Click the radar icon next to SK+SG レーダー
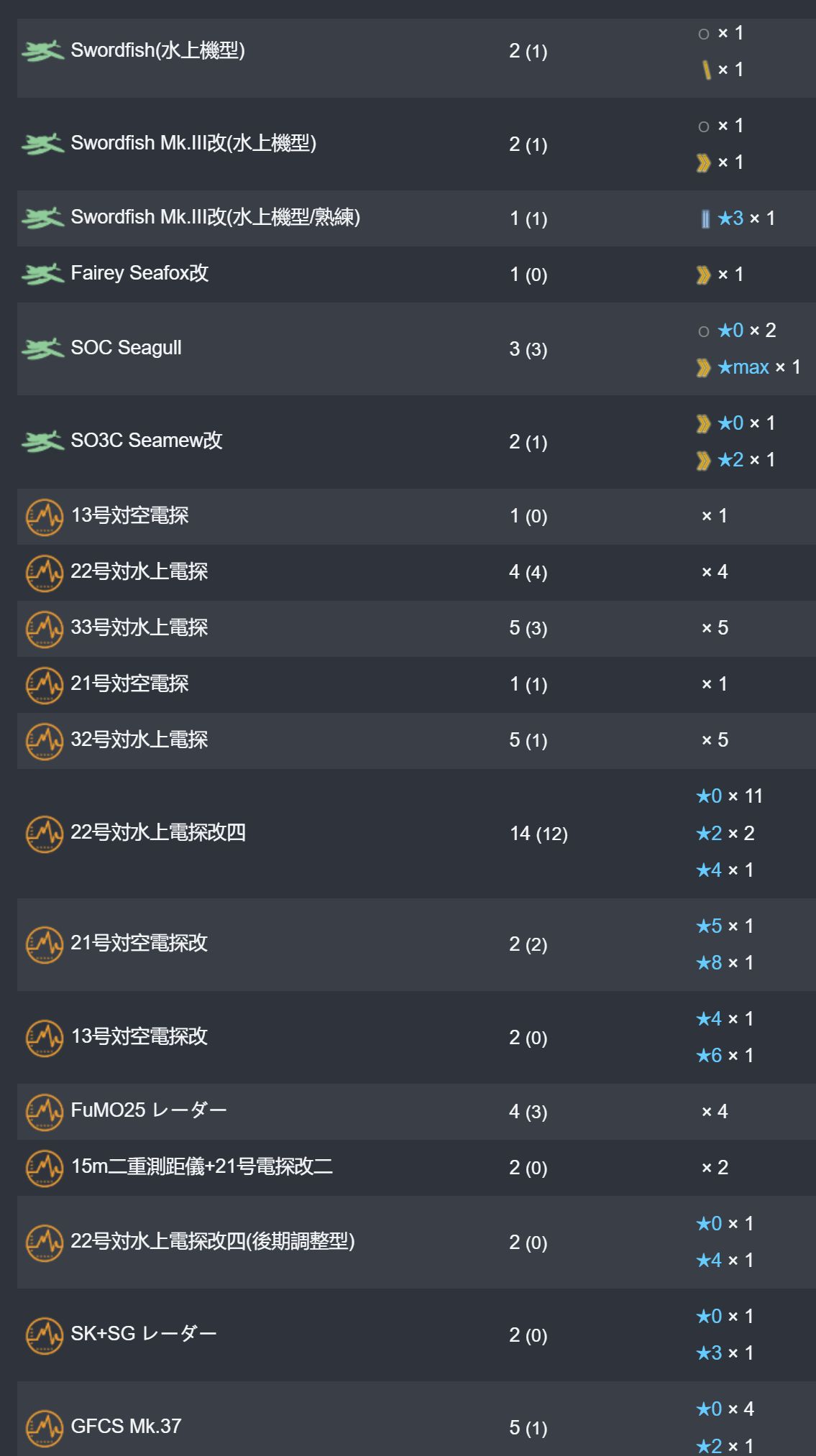The height and width of the screenshot is (1456, 816). pos(45,1335)
